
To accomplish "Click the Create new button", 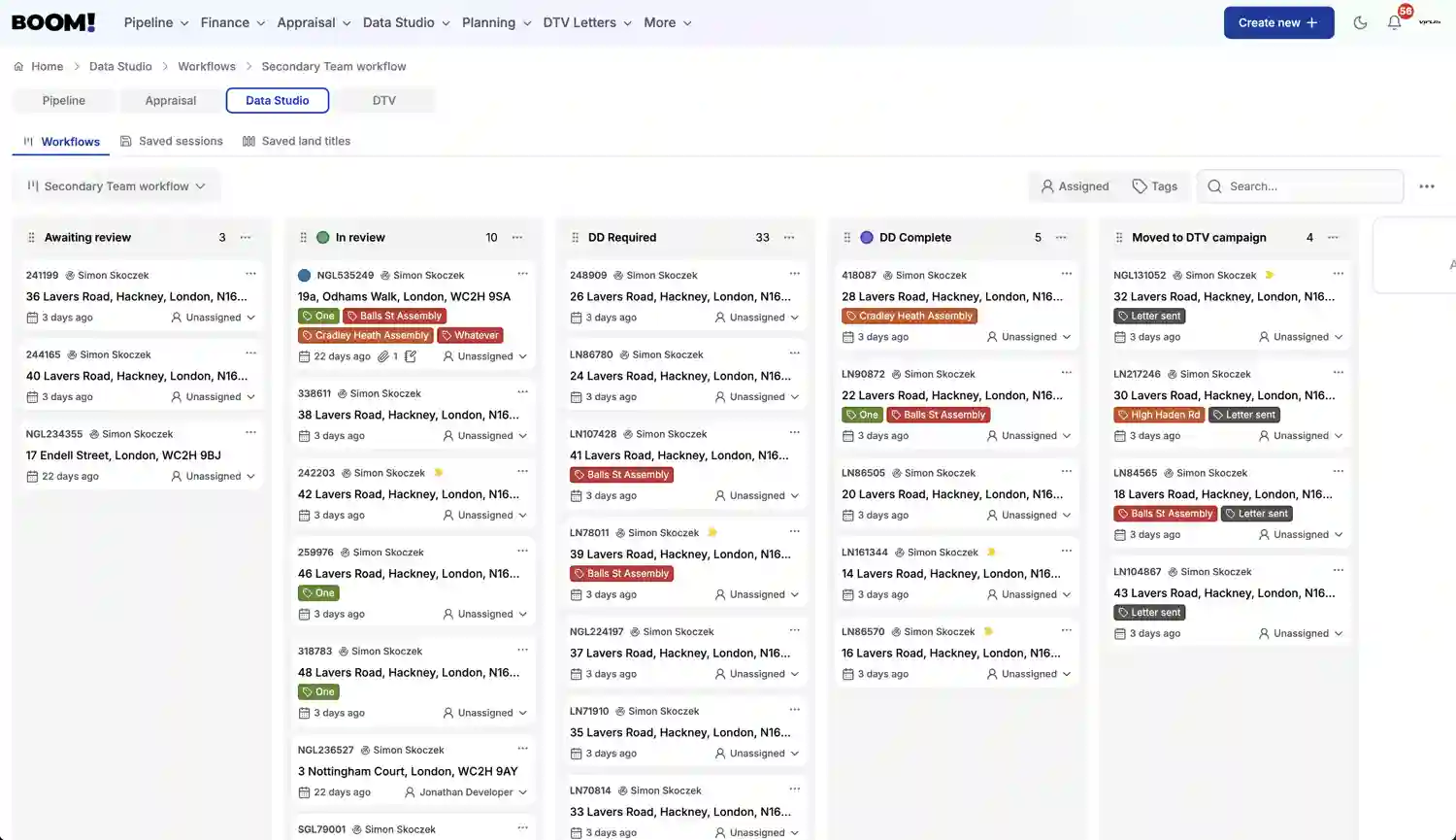I will [1278, 22].
